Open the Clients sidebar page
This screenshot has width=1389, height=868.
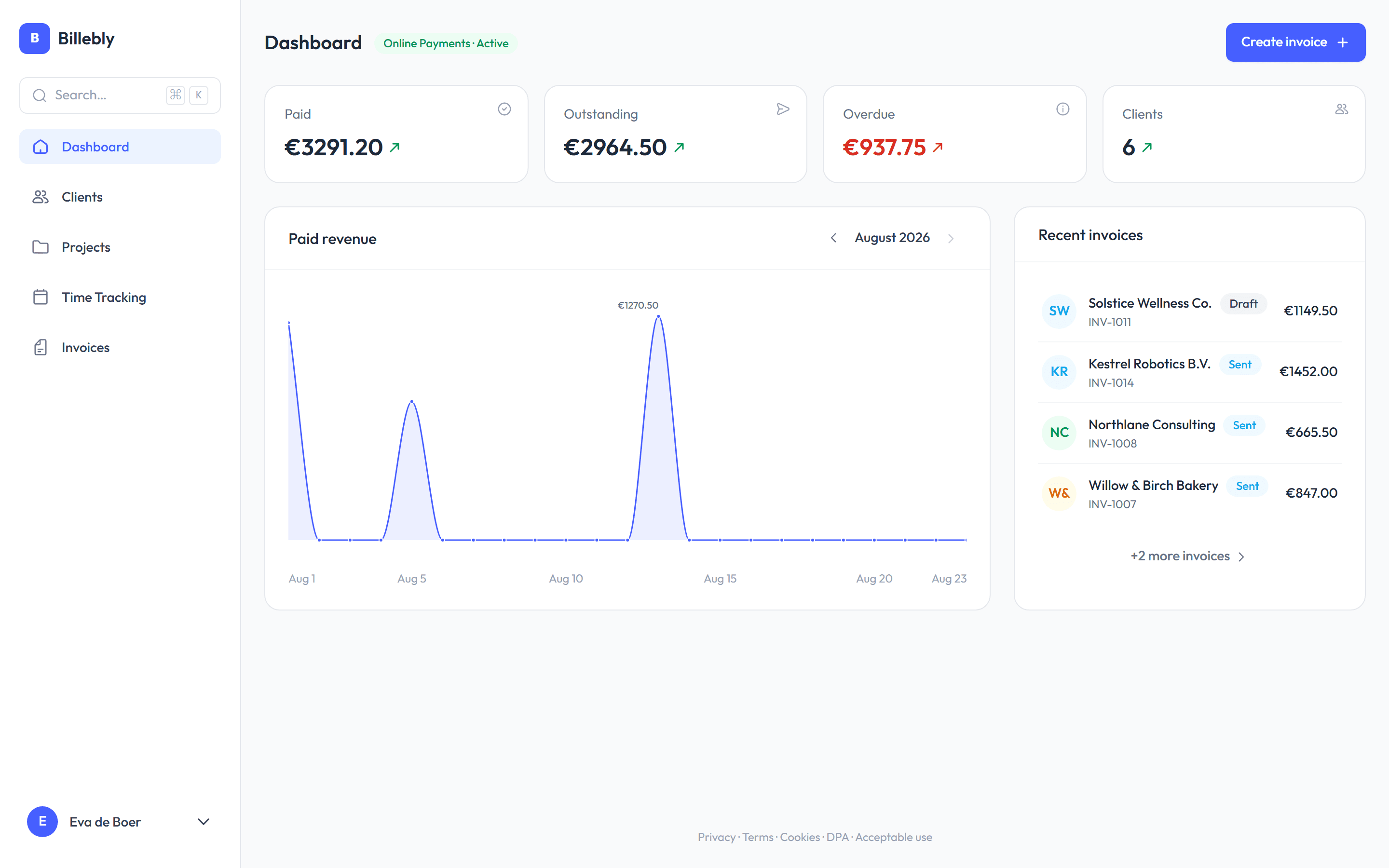point(120,197)
